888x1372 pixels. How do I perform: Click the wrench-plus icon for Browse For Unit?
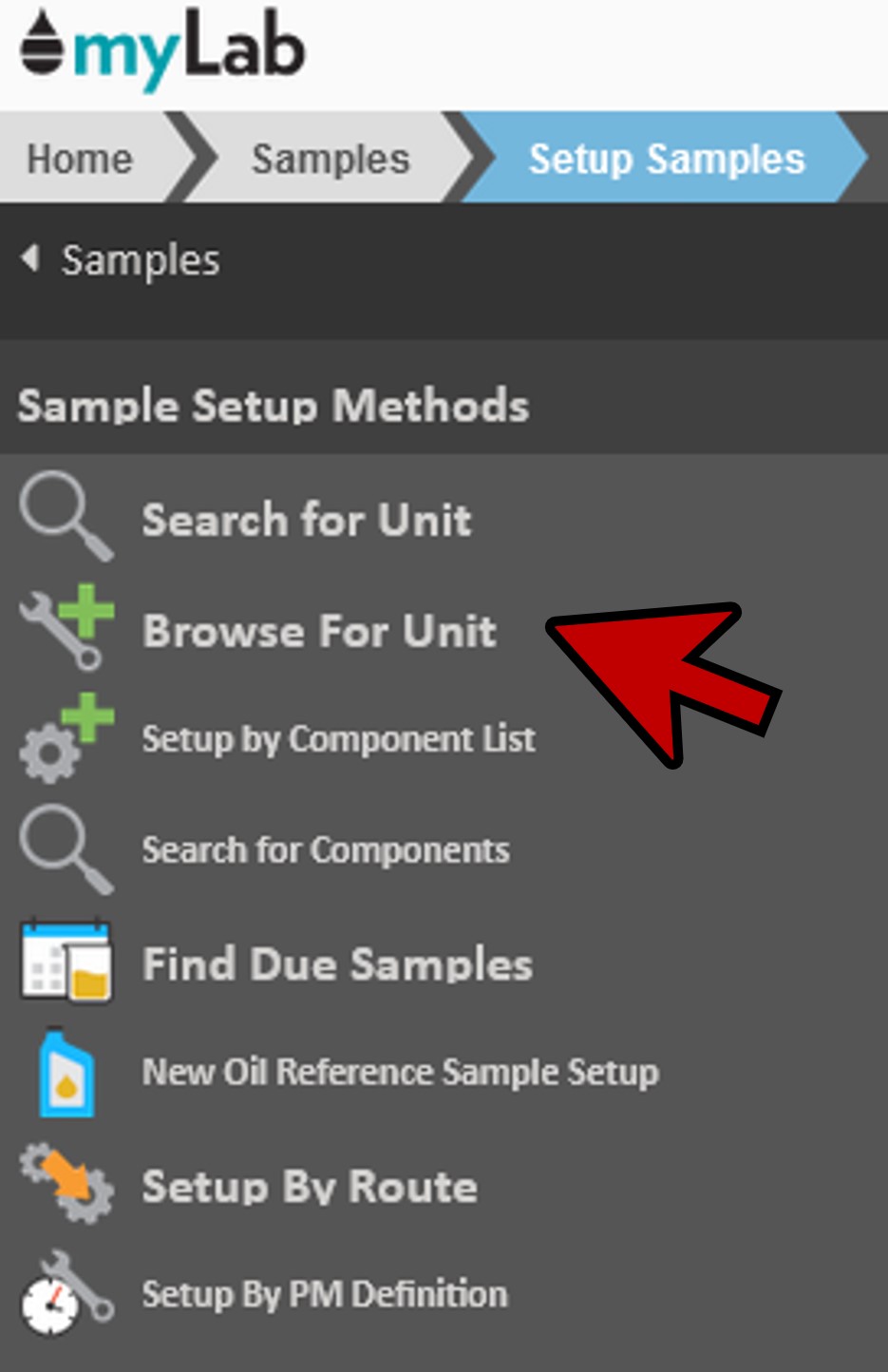[x=66, y=627]
